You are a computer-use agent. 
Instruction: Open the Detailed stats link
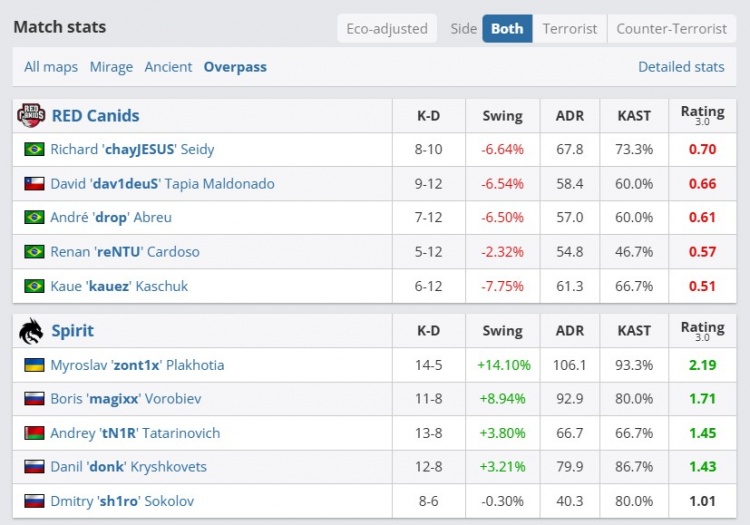(681, 67)
